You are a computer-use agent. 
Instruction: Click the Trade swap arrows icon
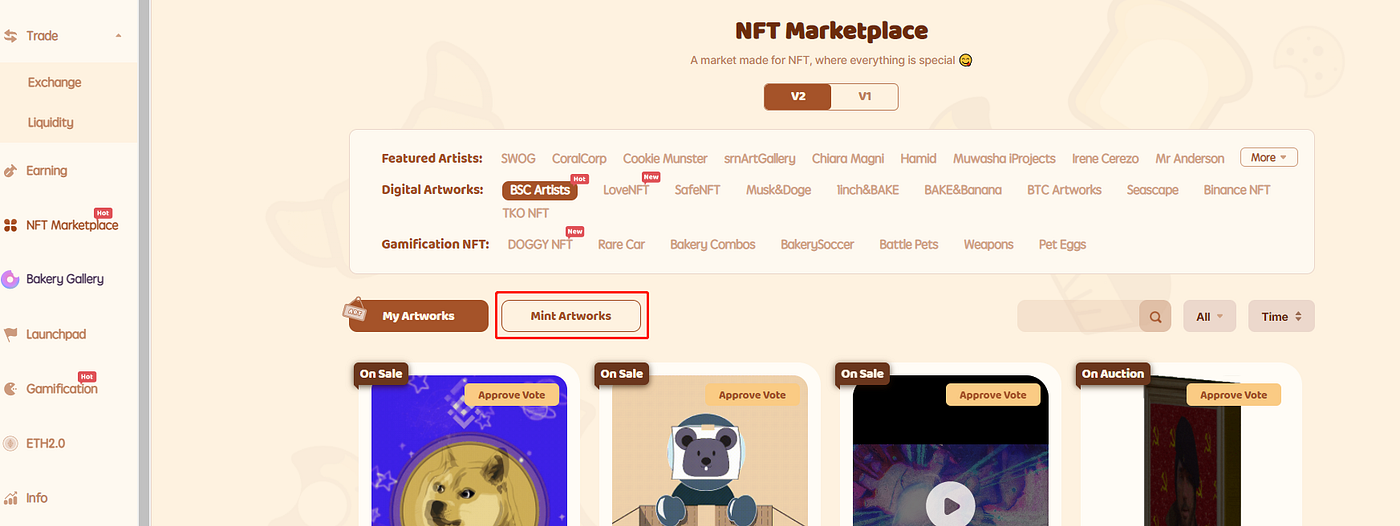(11, 36)
